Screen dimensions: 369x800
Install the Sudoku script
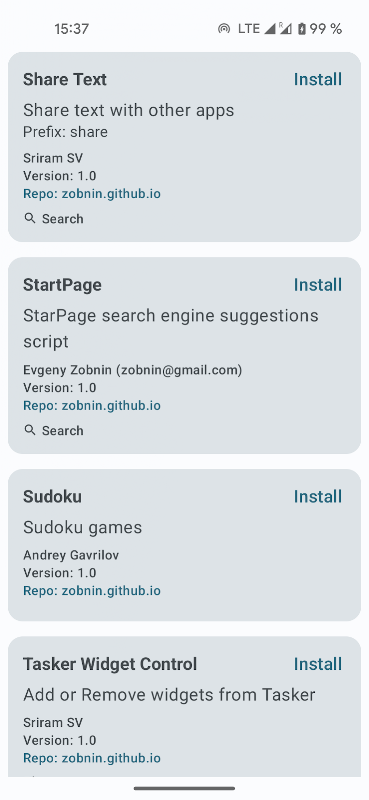(x=317, y=496)
